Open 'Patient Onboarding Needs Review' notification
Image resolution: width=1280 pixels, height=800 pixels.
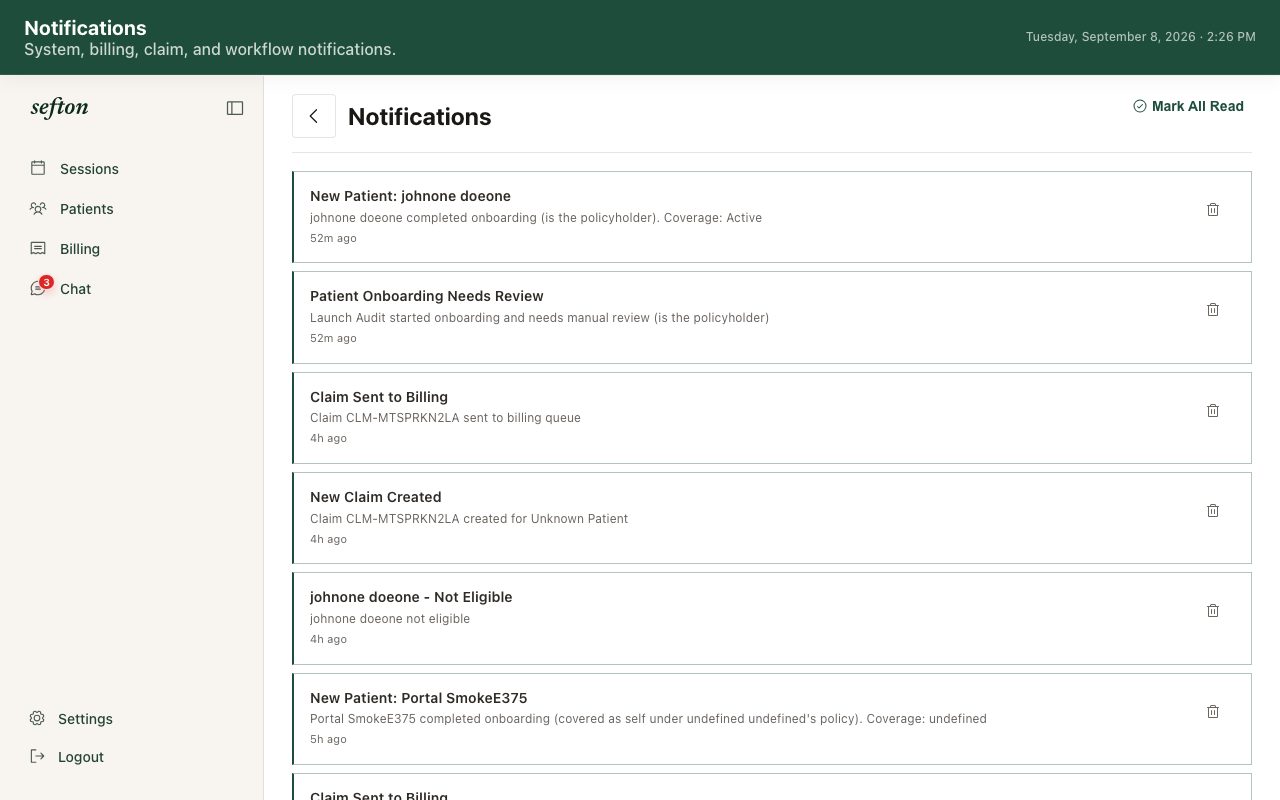pyautogui.click(x=771, y=317)
